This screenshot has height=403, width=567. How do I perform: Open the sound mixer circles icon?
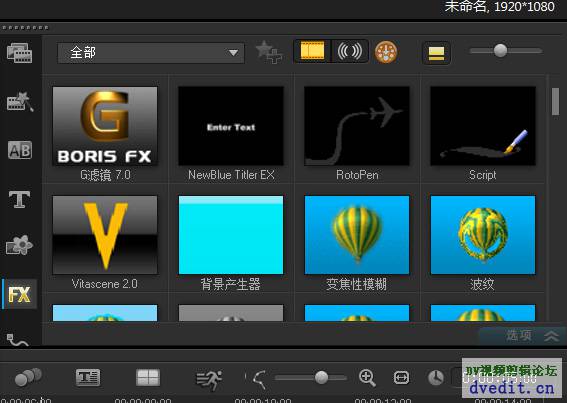28,377
